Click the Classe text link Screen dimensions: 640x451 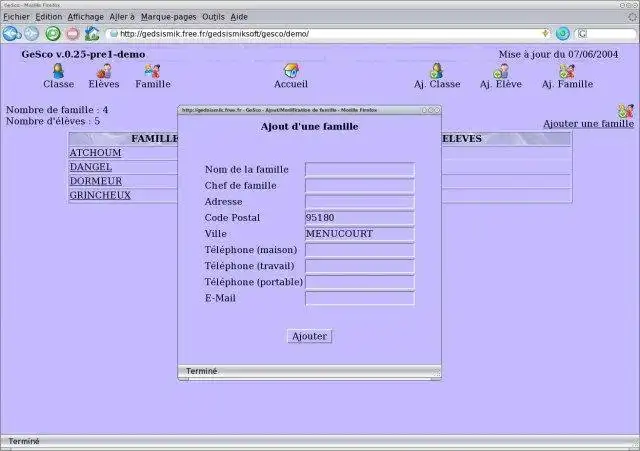(59, 84)
